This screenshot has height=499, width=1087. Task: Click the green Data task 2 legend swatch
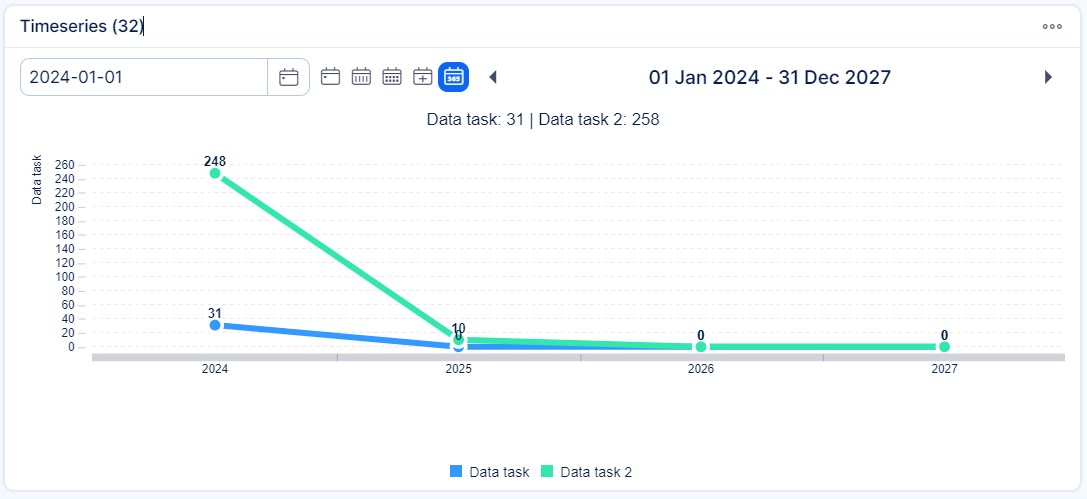point(547,471)
